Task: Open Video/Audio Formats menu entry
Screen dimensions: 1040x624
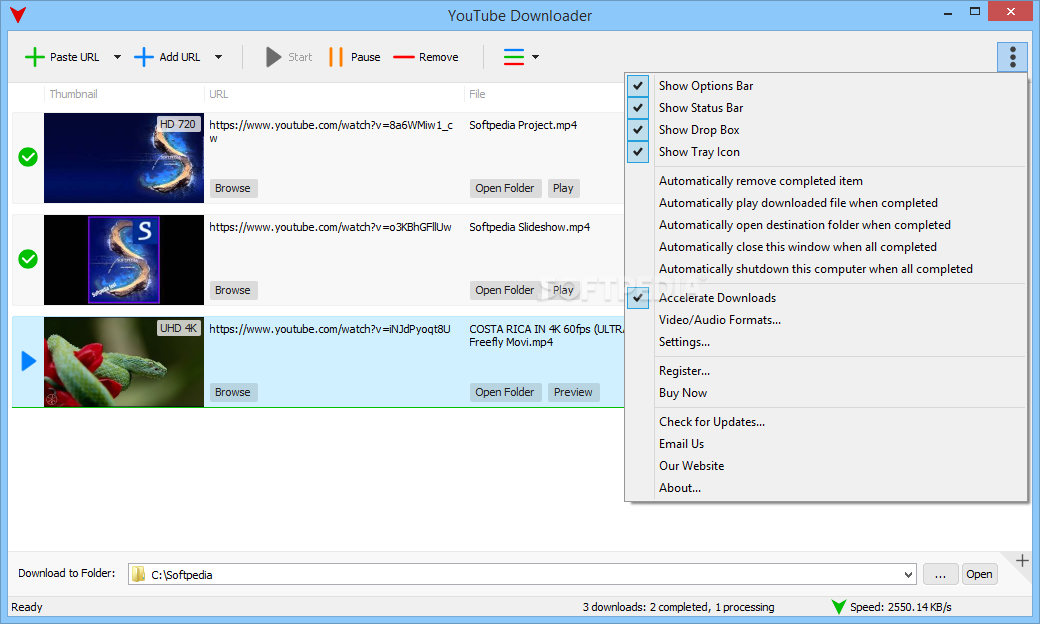Action: coord(826,320)
